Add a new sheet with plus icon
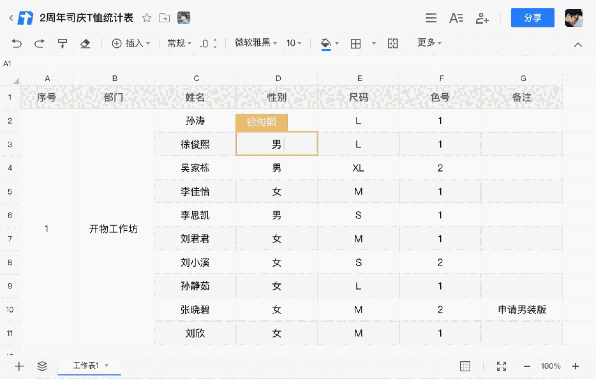Screen dimensions: 596x379 (19, 366)
